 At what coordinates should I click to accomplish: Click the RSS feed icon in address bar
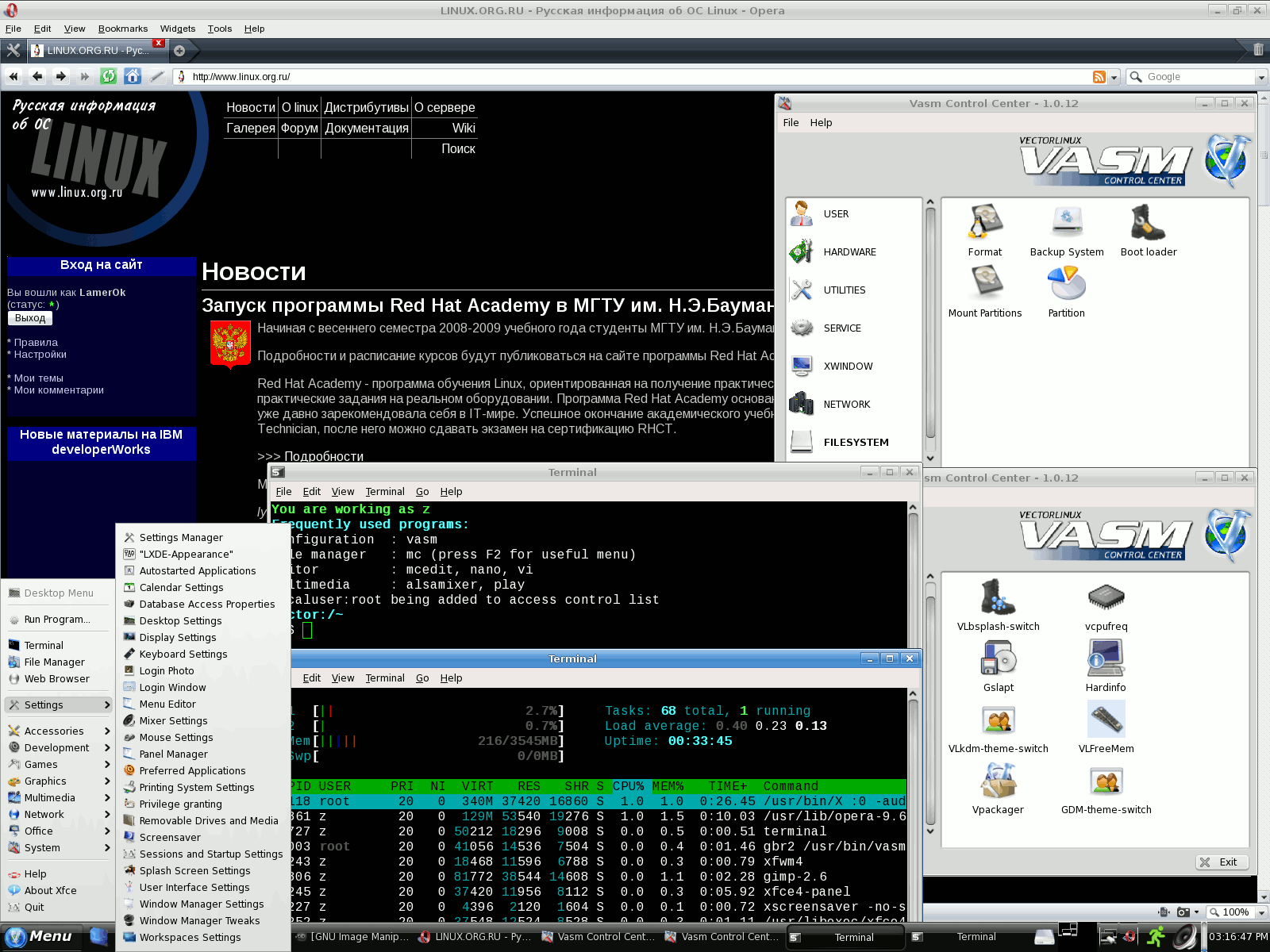[1099, 77]
